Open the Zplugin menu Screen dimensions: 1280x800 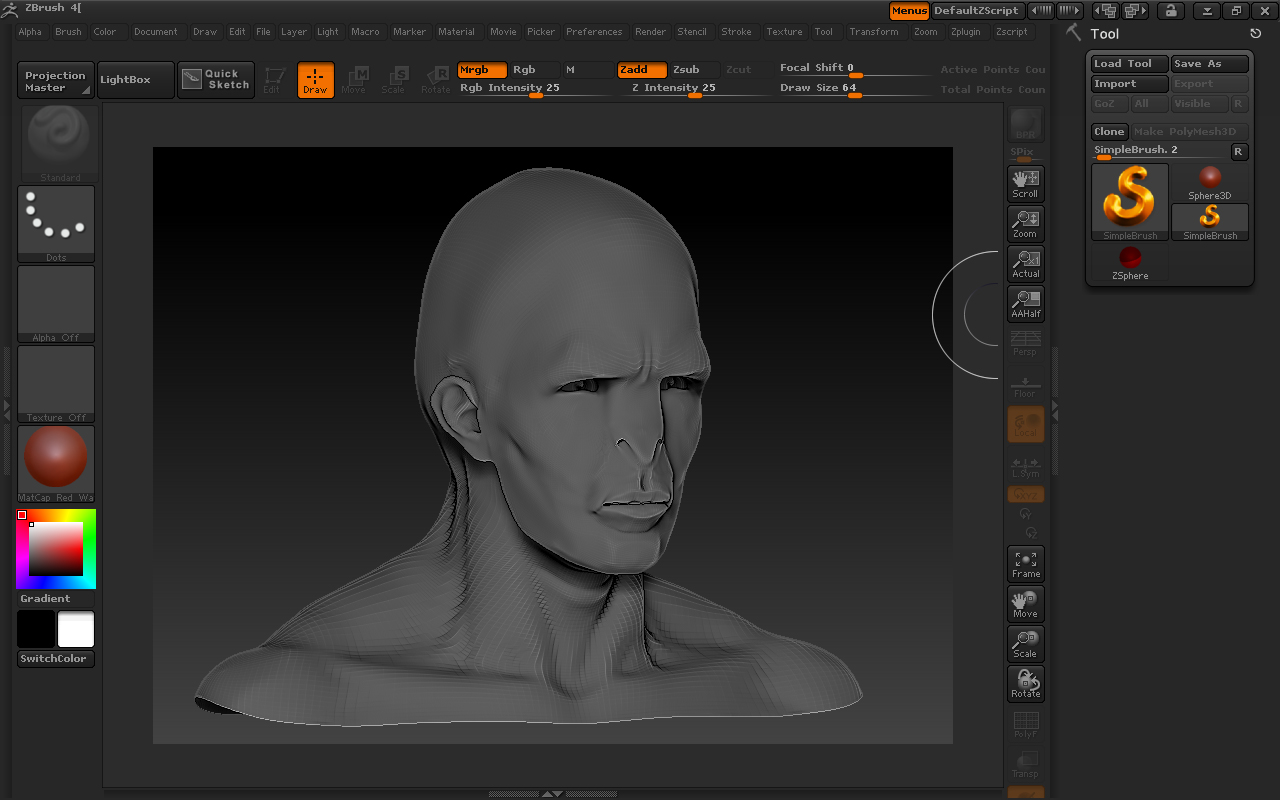[966, 32]
